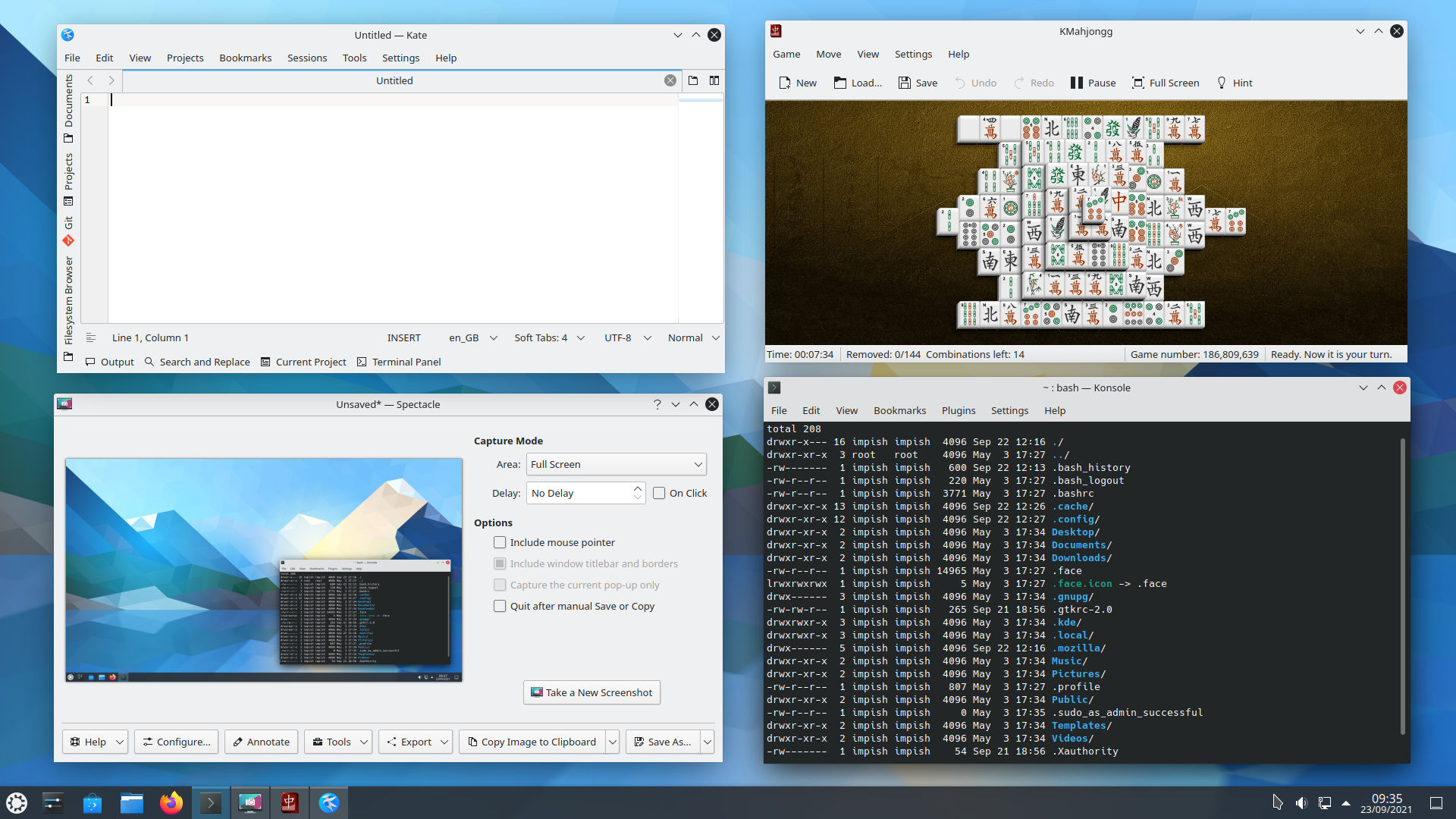Viewport: 1456px width, 819px height.
Task: Toggle Quit after manual Save or Copy
Action: tap(500, 606)
